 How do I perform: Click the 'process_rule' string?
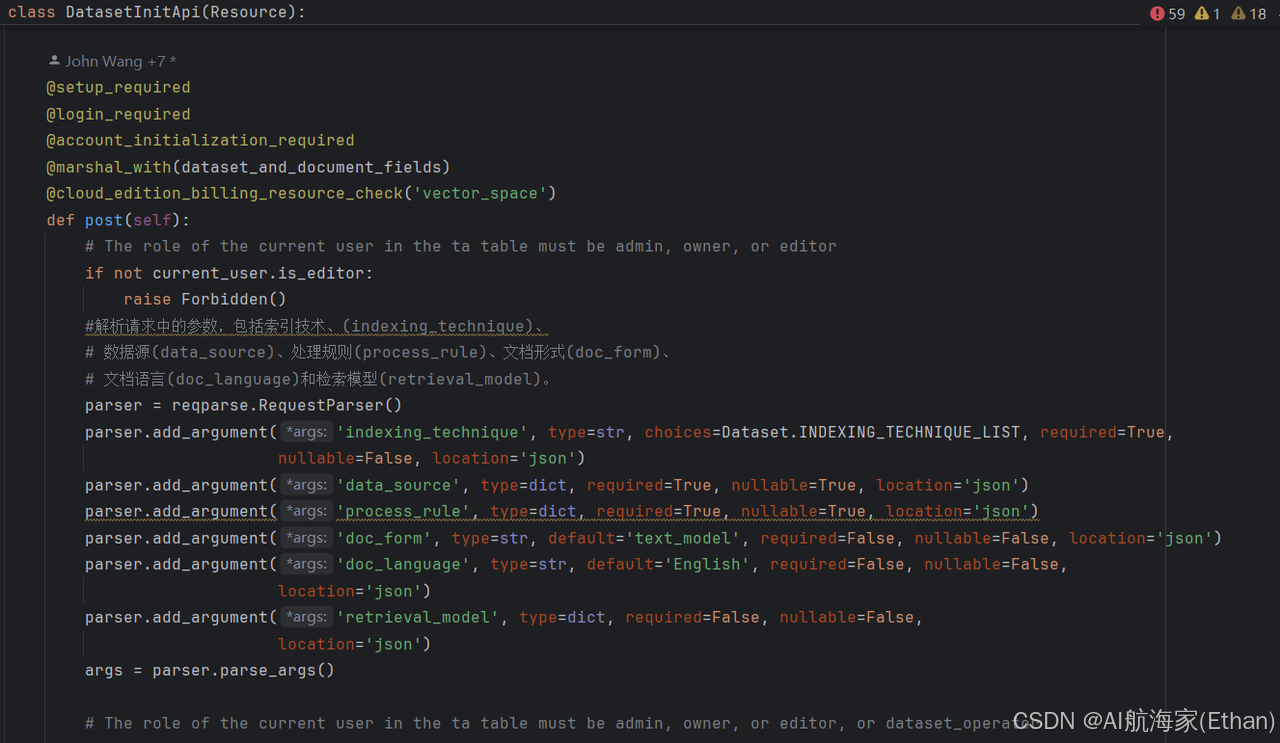point(404,511)
